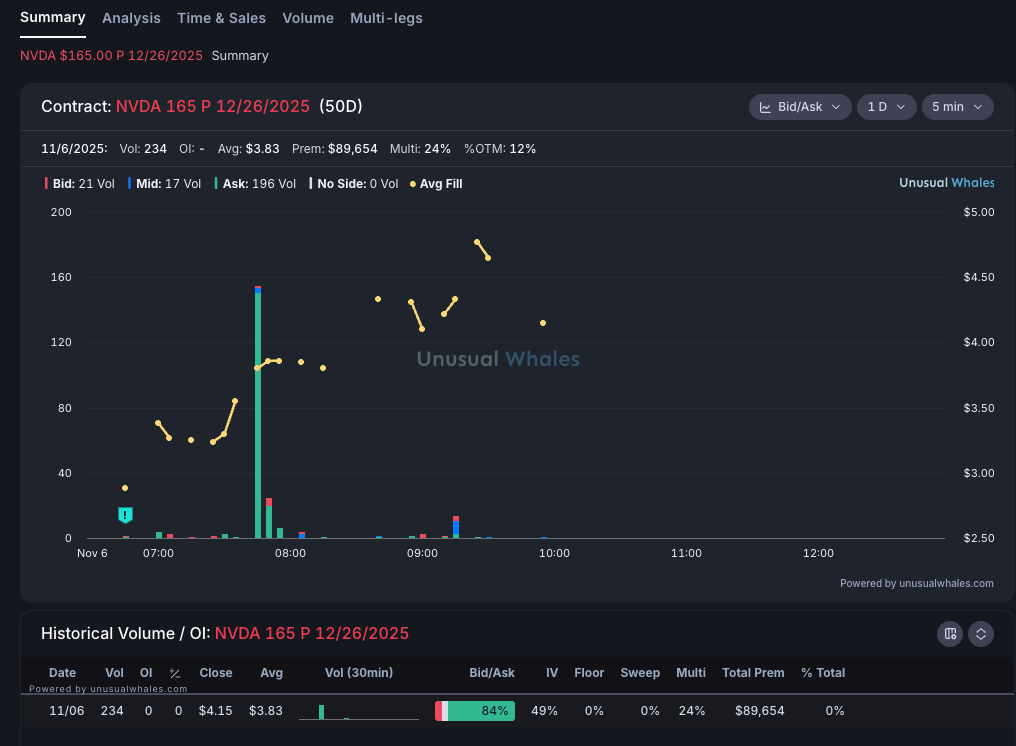
Task: Sort by the Vol column header
Action: coord(115,673)
